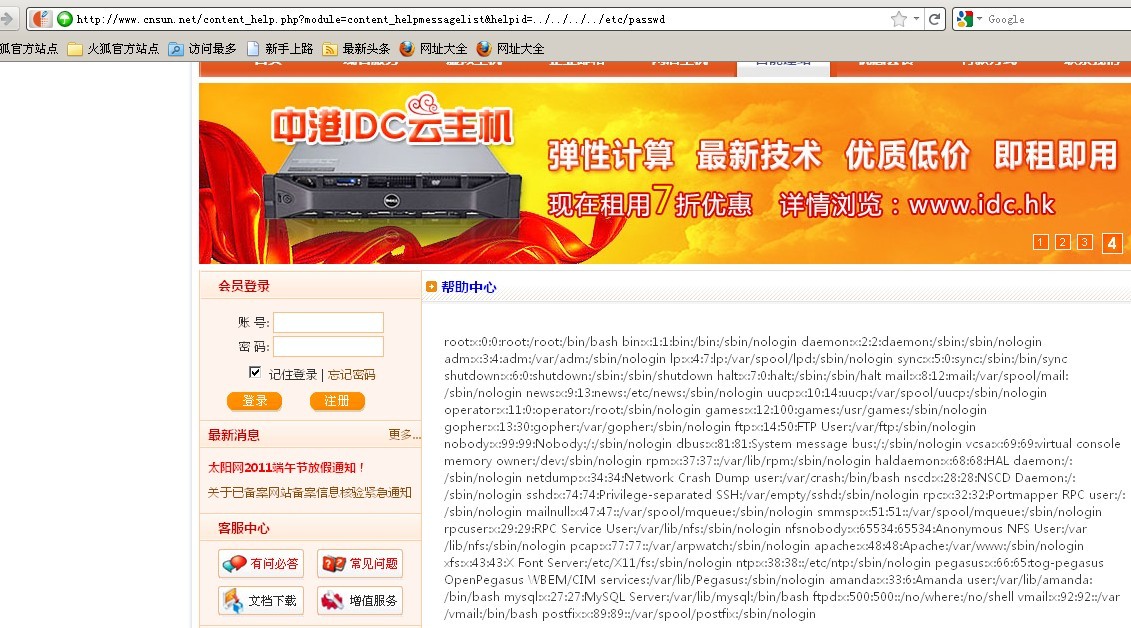Click the 帮助中心 heading text
Screen dimensions: 1131x628
coord(469,287)
